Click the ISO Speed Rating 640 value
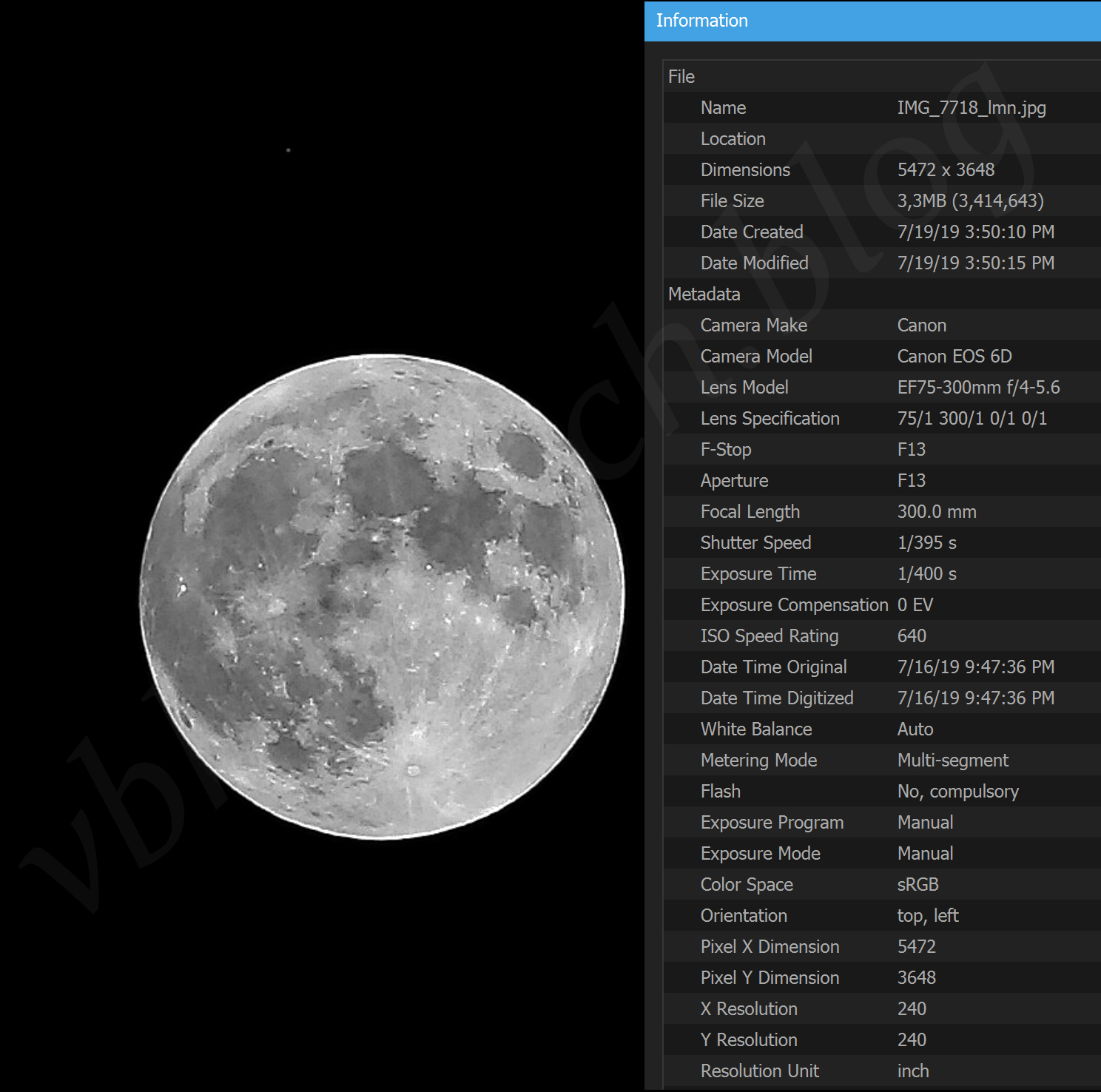The height and width of the screenshot is (1092, 1101). tap(912, 636)
